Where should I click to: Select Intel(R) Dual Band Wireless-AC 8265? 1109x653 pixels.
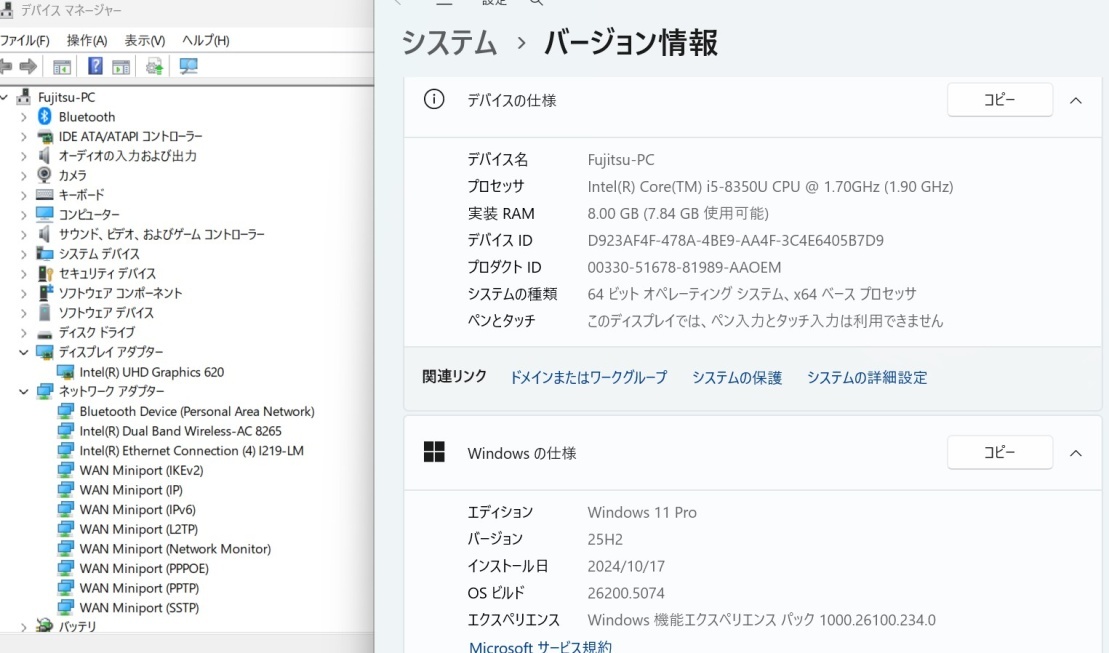pyautogui.click(x=180, y=431)
